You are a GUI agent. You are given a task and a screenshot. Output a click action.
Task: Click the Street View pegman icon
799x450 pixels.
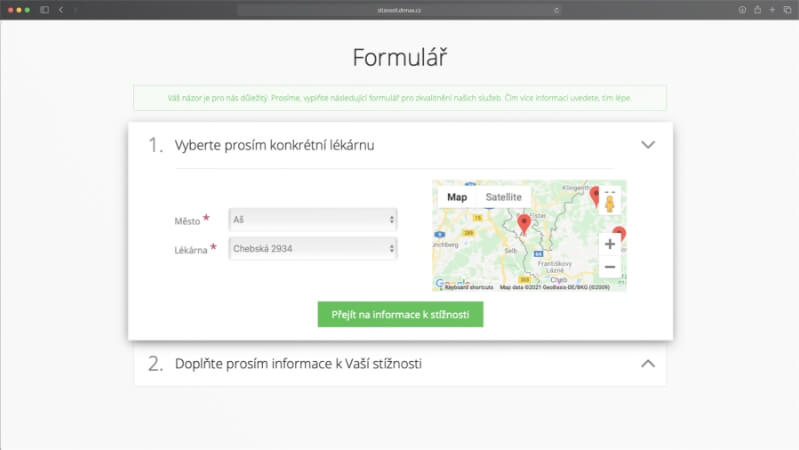tap(609, 203)
